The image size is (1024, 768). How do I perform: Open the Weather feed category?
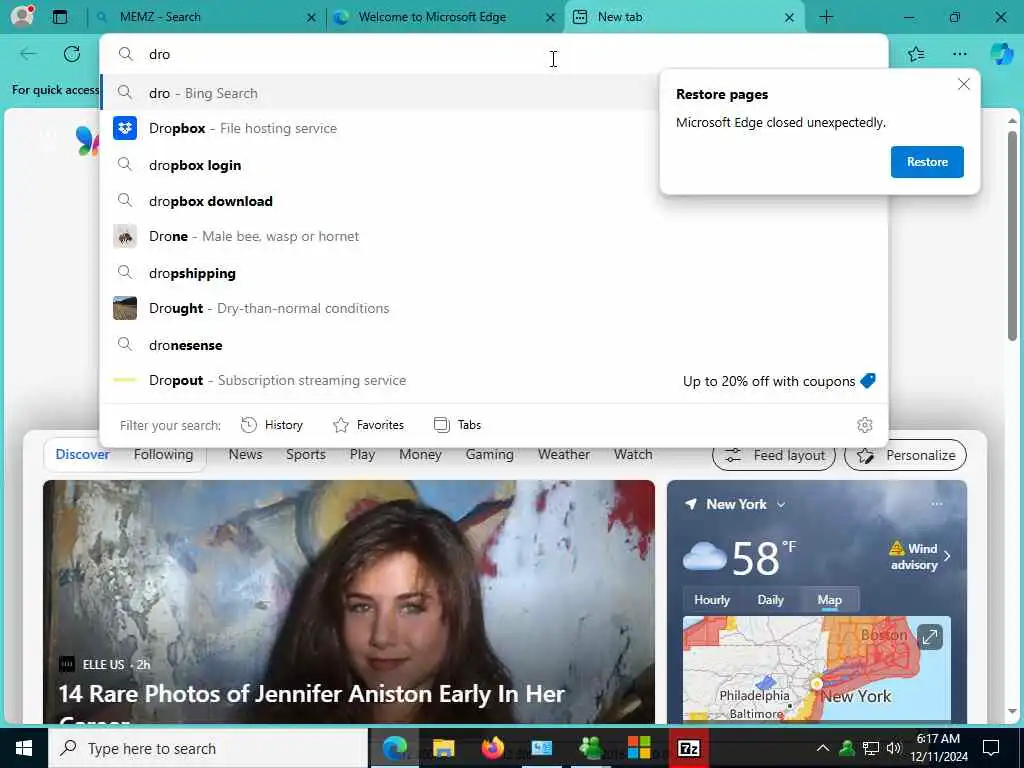(564, 455)
